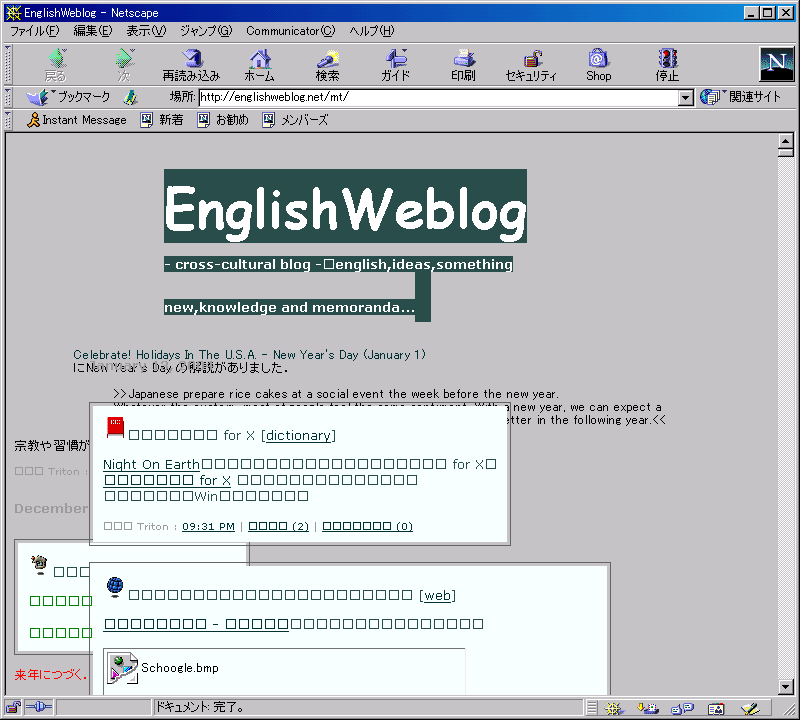Screen dimensions: 800x720
Task: Open Navigator from the component bar
Action: pos(614,708)
